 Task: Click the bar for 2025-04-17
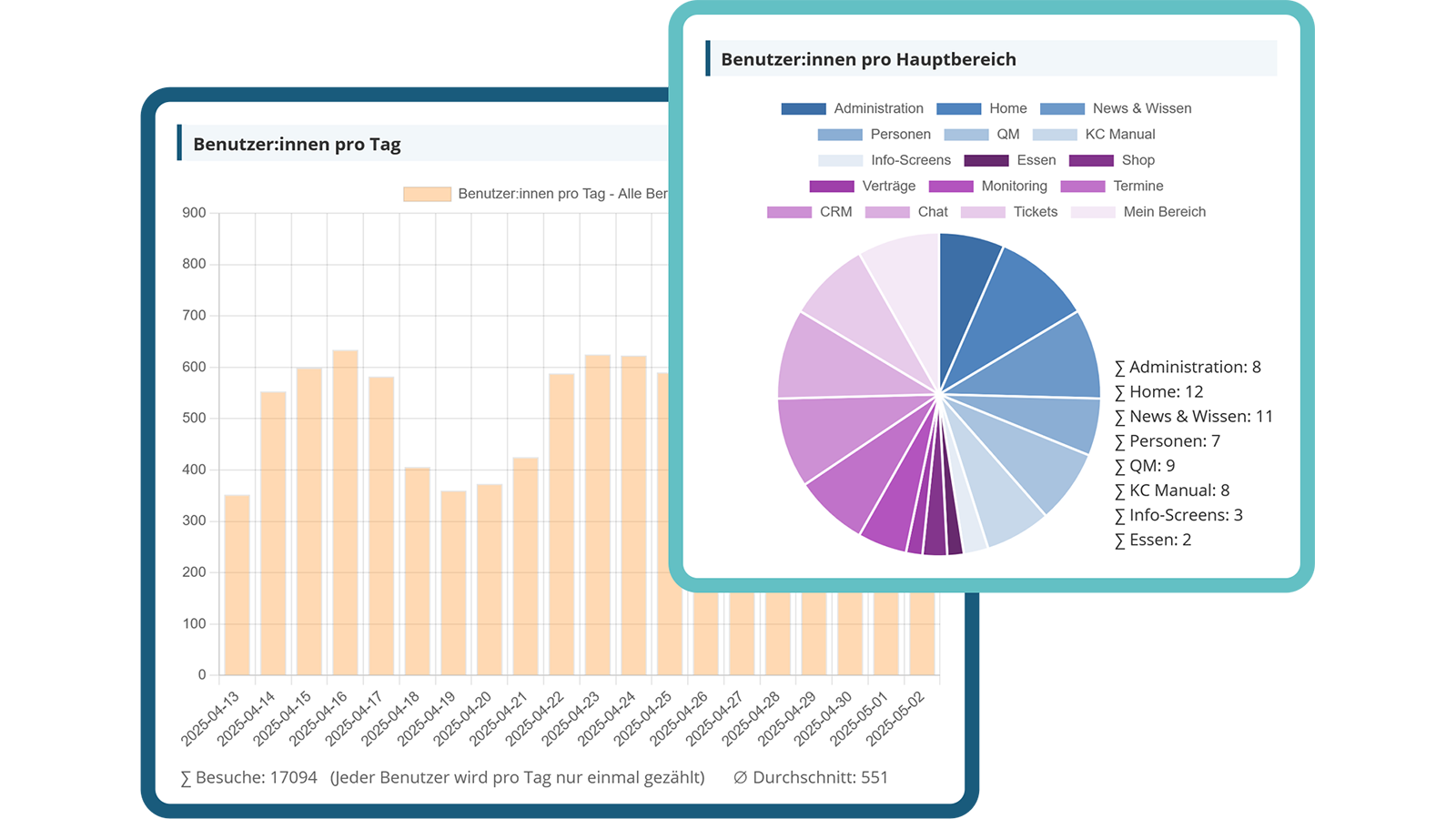[381, 526]
